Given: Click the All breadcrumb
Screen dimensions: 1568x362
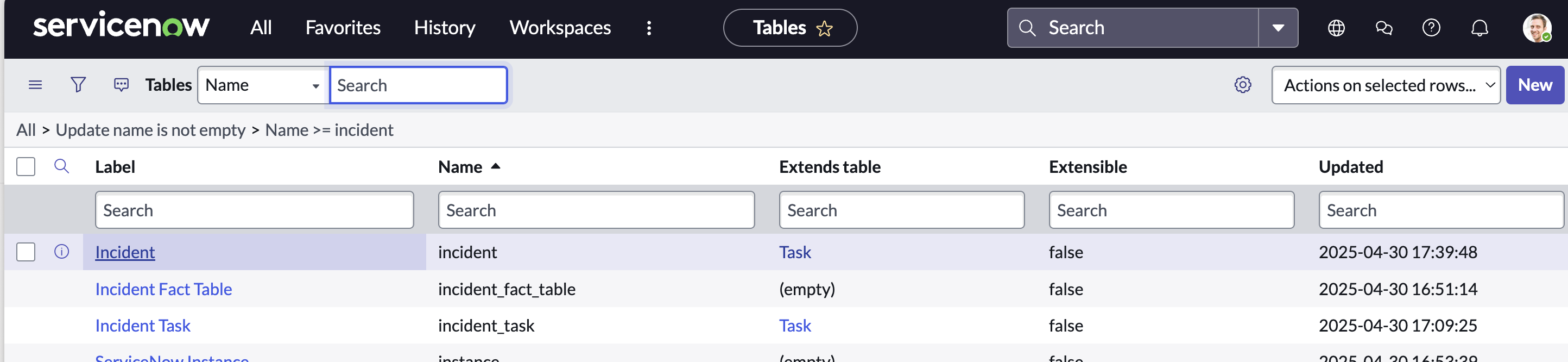Looking at the screenshot, I should pos(26,130).
